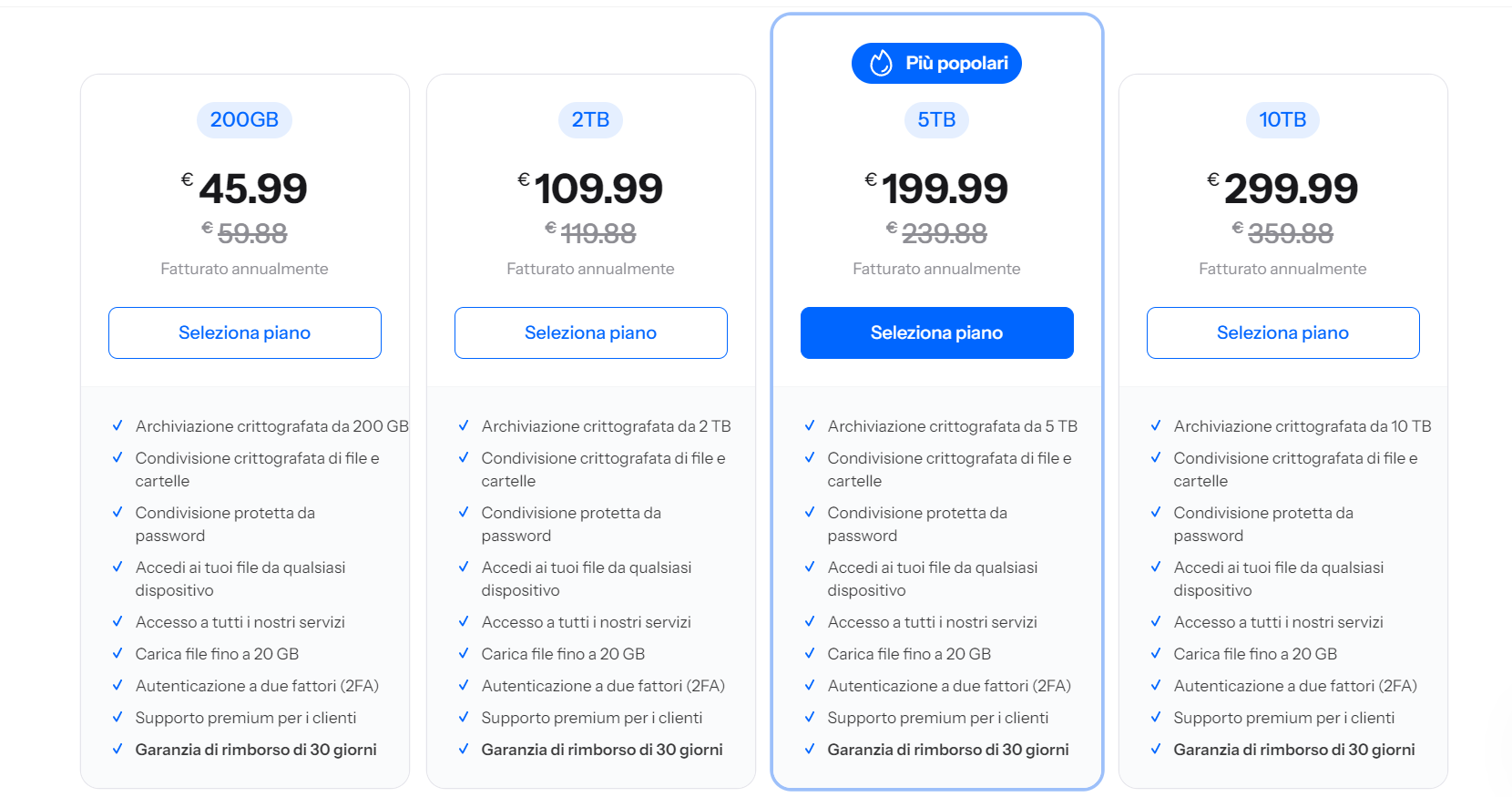This screenshot has height=797, width=1512.
Task: Click checkmark next to 2FA in 2TB plan
Action: [x=464, y=685]
